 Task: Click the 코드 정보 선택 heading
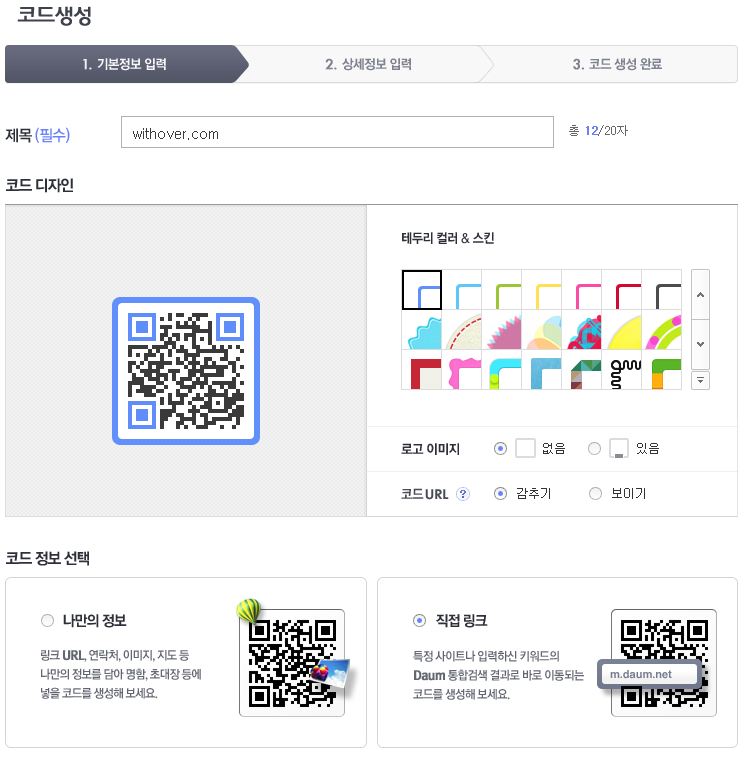(47, 558)
